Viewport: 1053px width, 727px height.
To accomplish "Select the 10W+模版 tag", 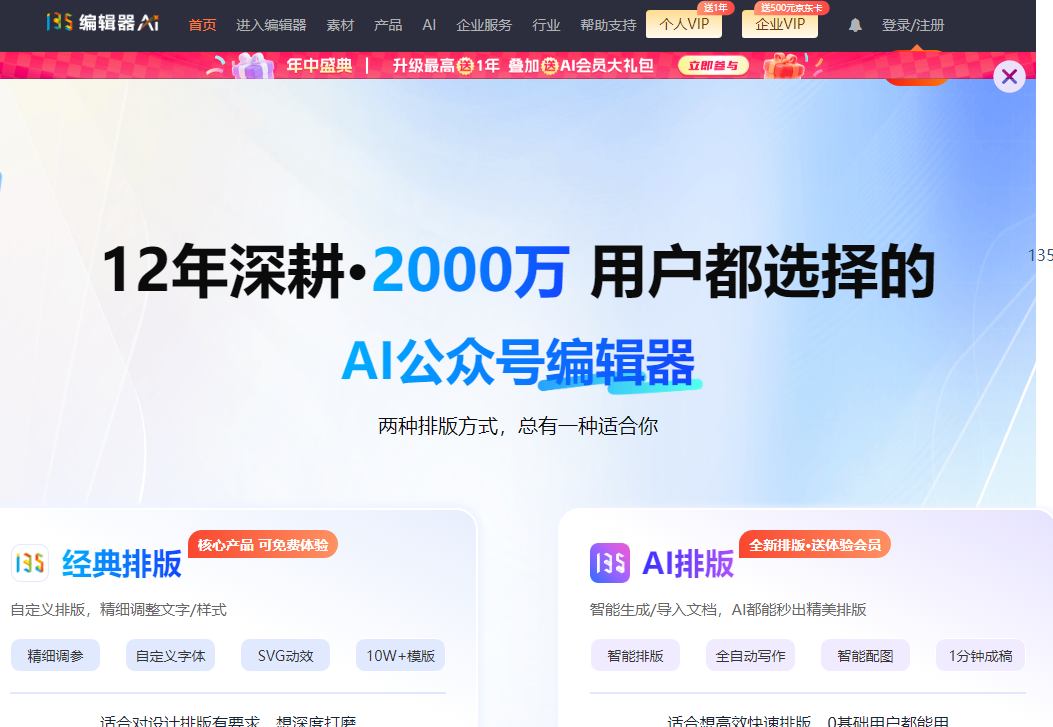I will pos(400,655).
